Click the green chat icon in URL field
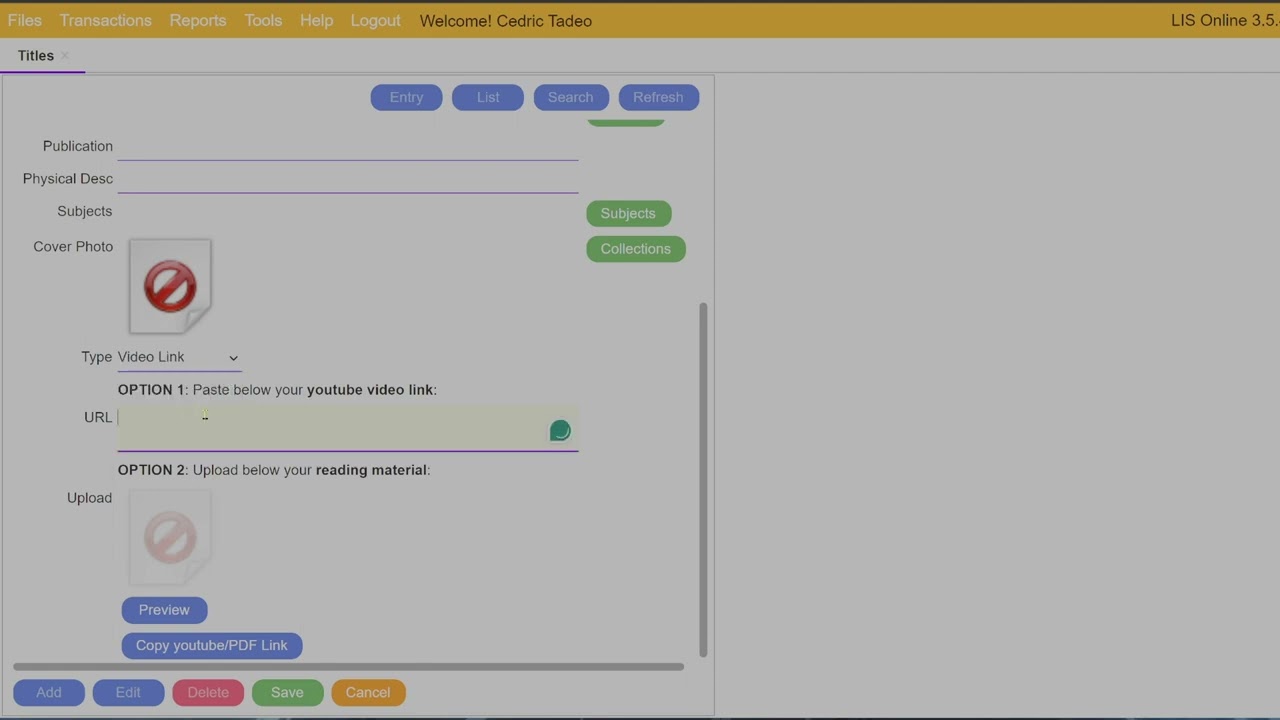1280x720 pixels. [x=560, y=431]
